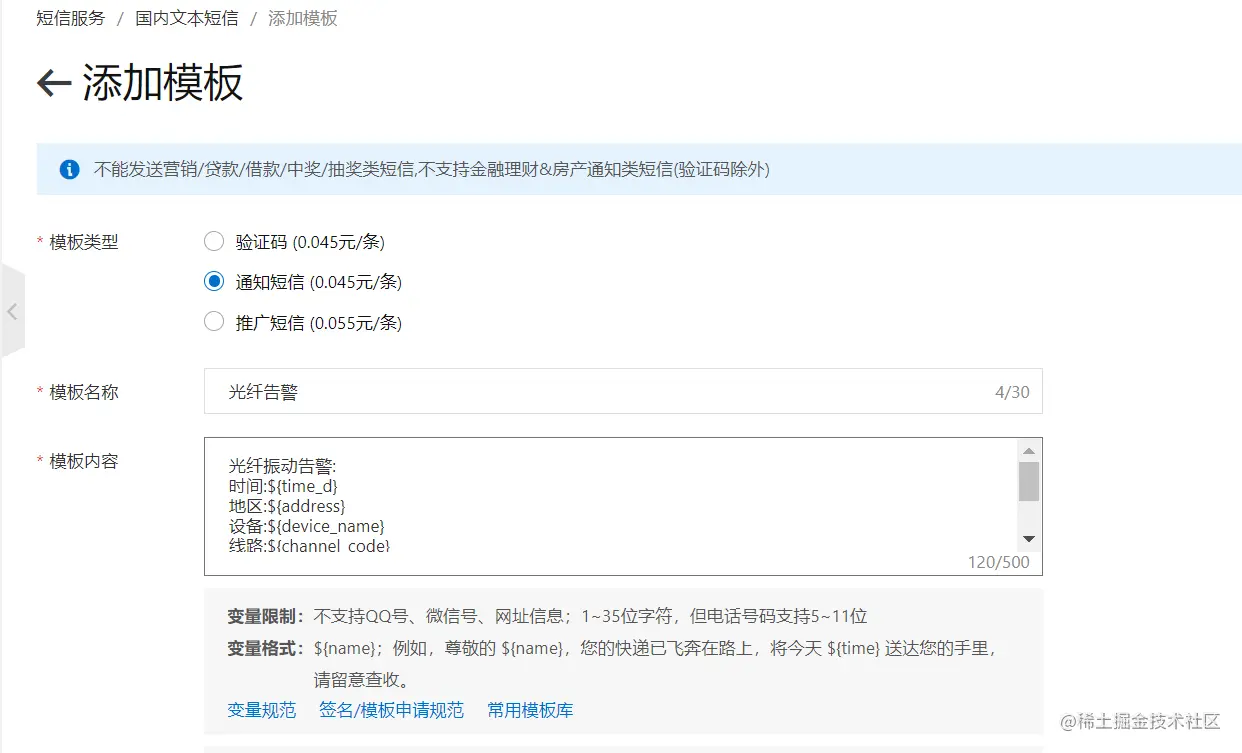Expand the collapsed left sidebar handle
This screenshot has height=753, width=1242.
(x=12, y=311)
